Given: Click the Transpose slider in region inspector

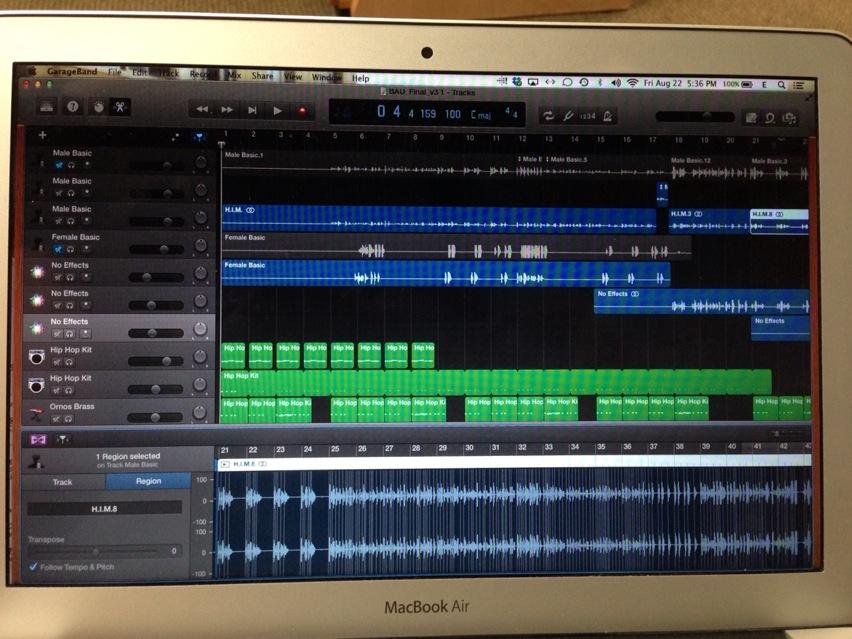Looking at the screenshot, I should click(97, 552).
